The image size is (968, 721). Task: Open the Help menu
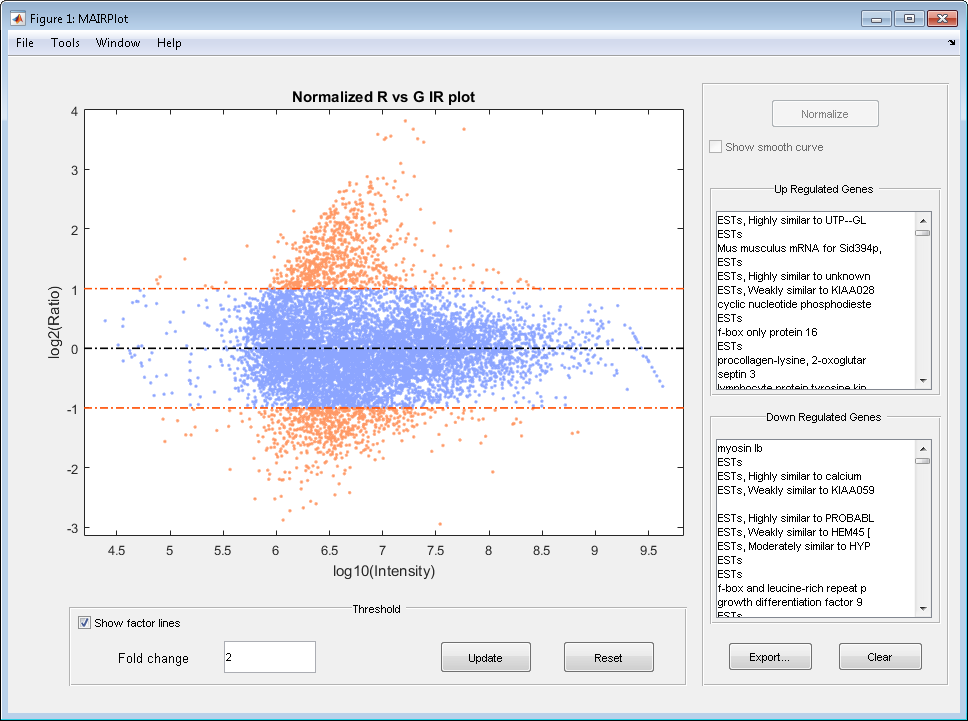169,43
